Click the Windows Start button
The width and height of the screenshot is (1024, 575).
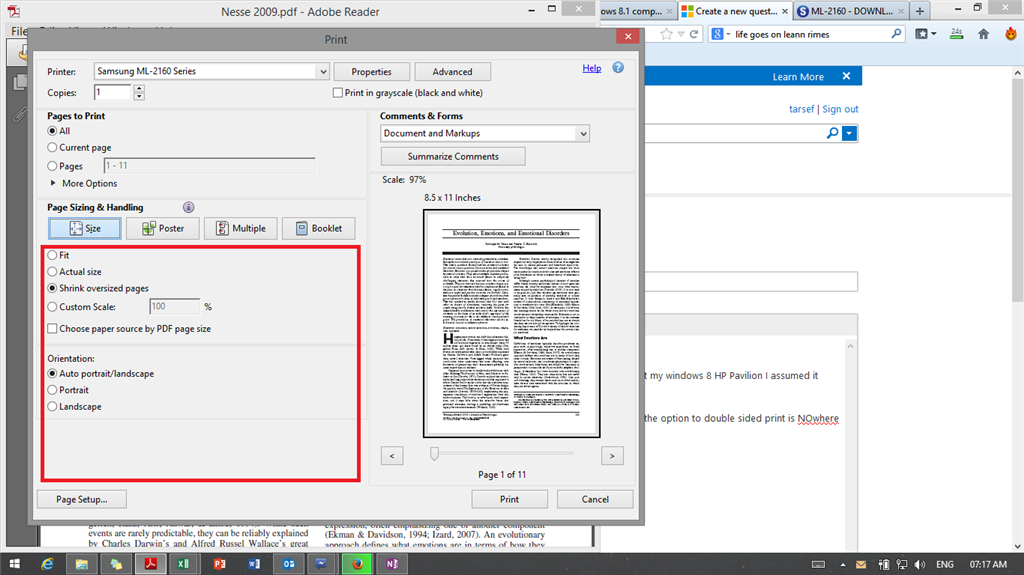point(14,564)
